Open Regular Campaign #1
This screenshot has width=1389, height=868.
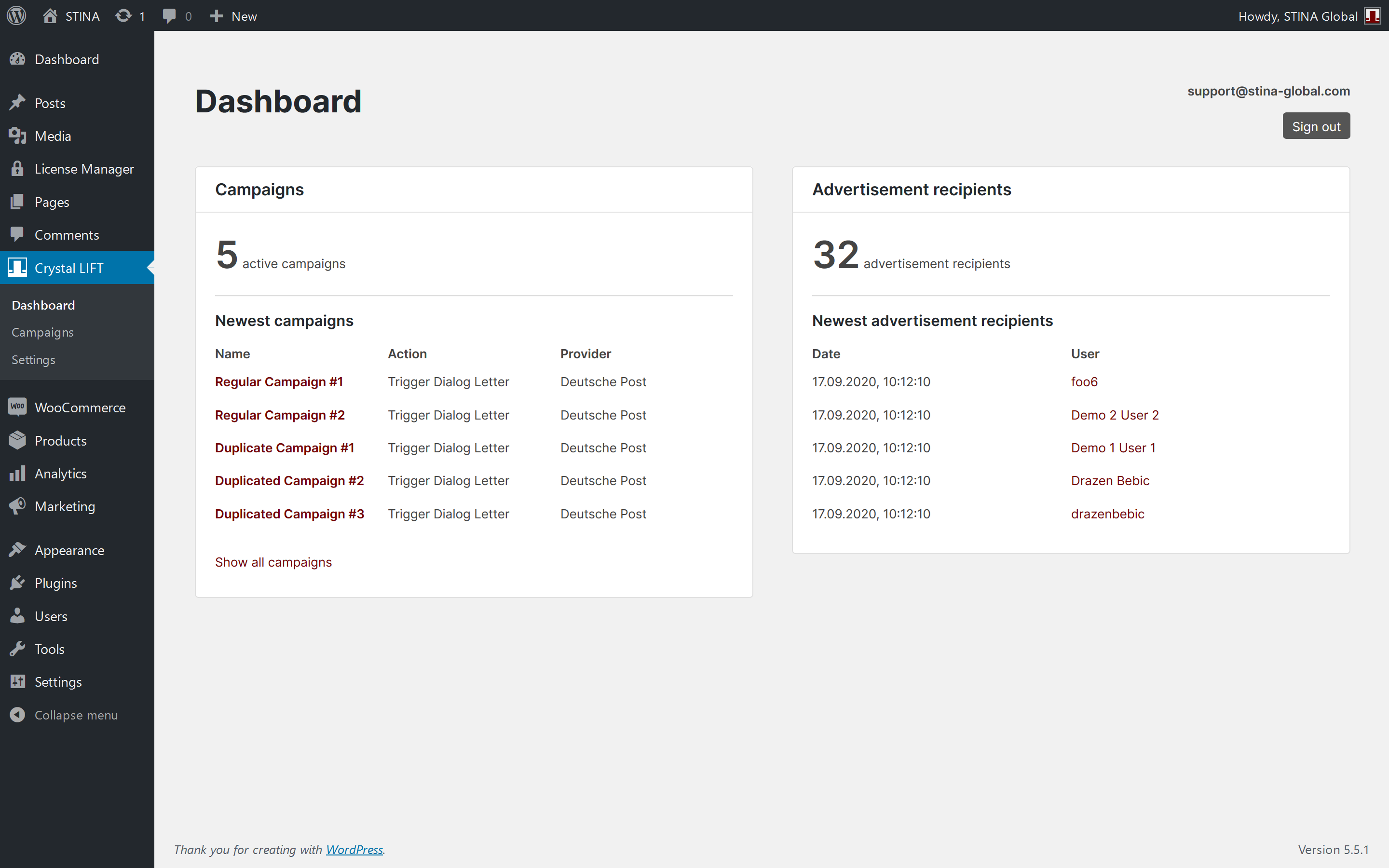[279, 382]
